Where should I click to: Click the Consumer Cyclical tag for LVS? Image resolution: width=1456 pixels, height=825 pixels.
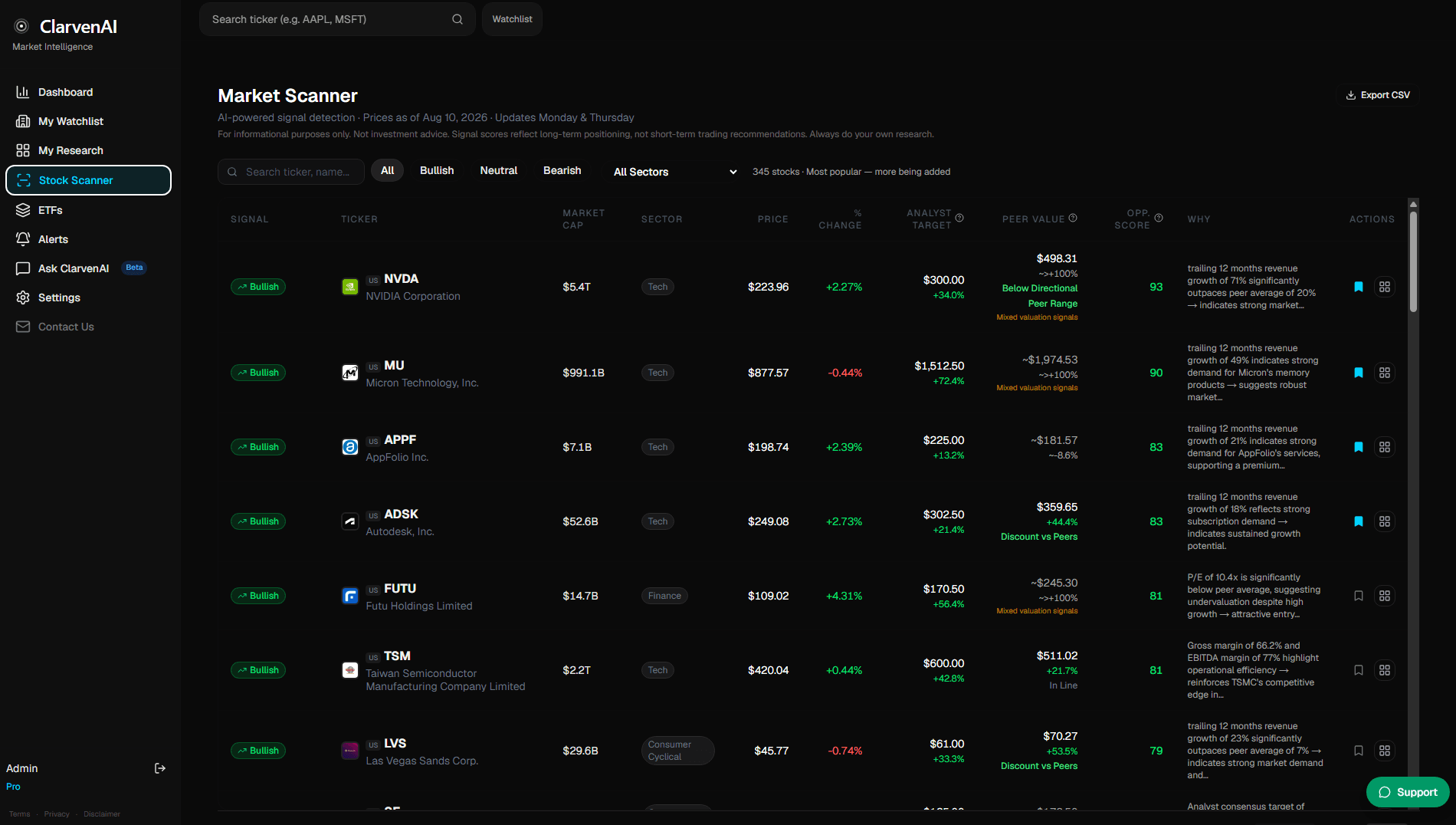tap(677, 751)
